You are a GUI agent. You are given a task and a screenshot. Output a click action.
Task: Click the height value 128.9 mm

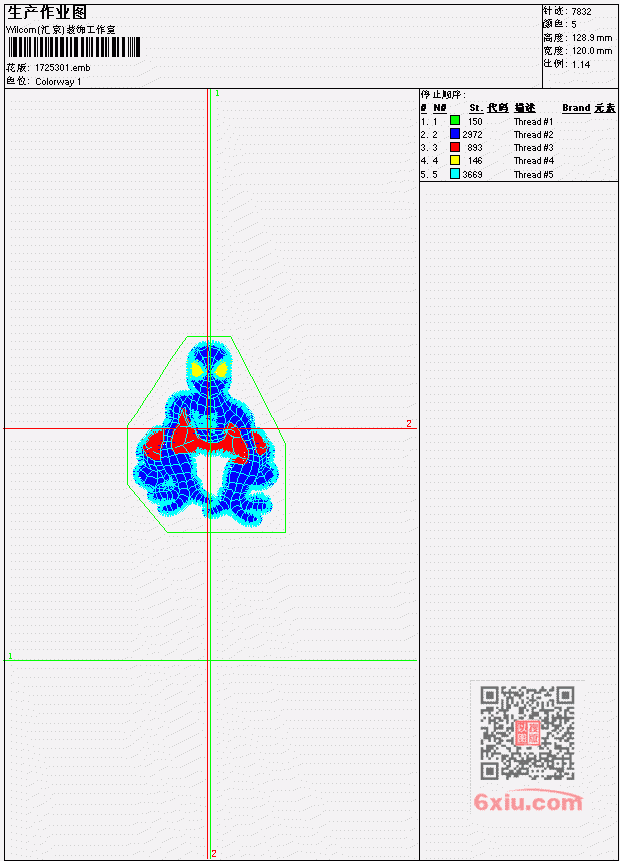(x=592, y=38)
